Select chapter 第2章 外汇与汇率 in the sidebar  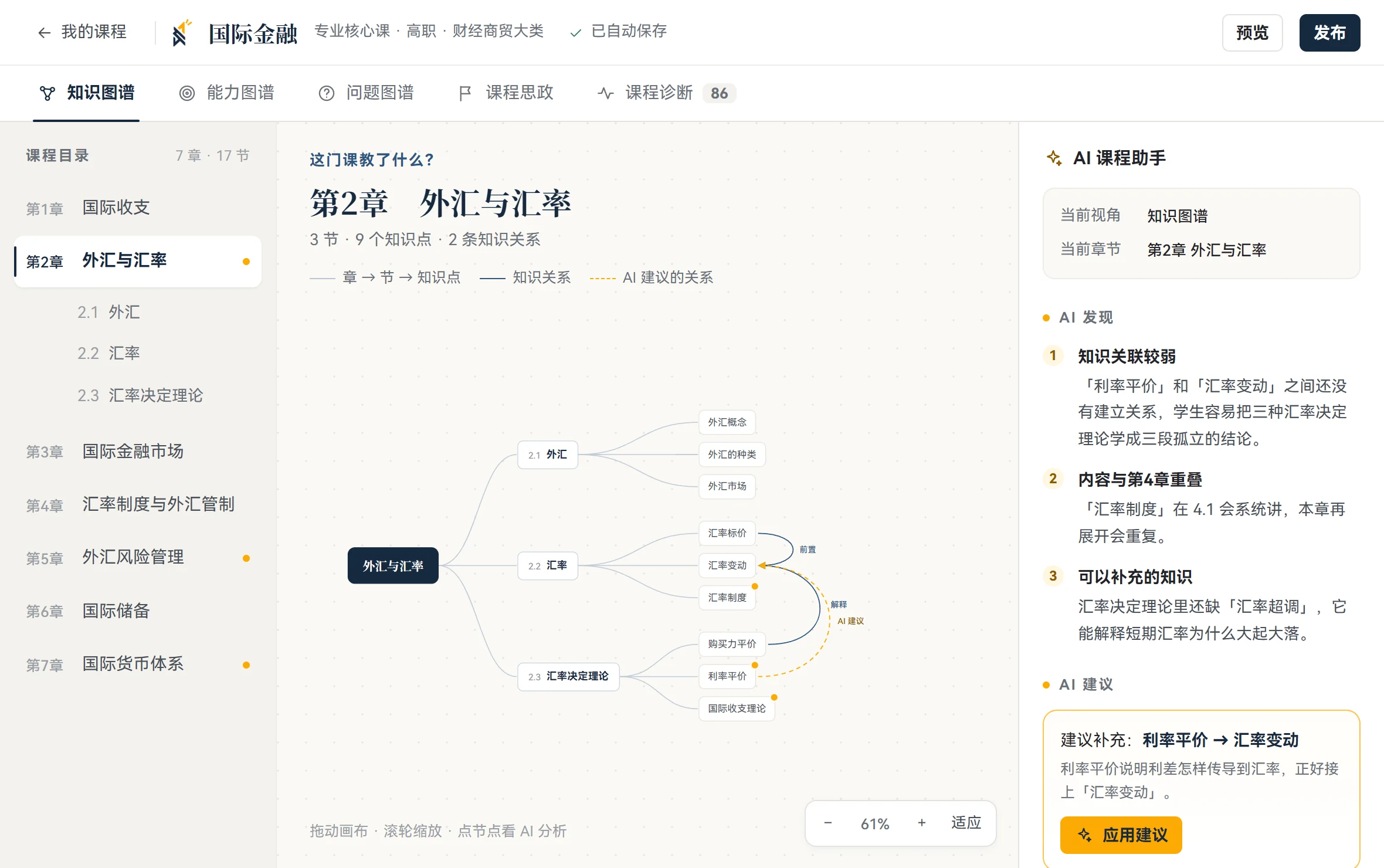(x=138, y=262)
